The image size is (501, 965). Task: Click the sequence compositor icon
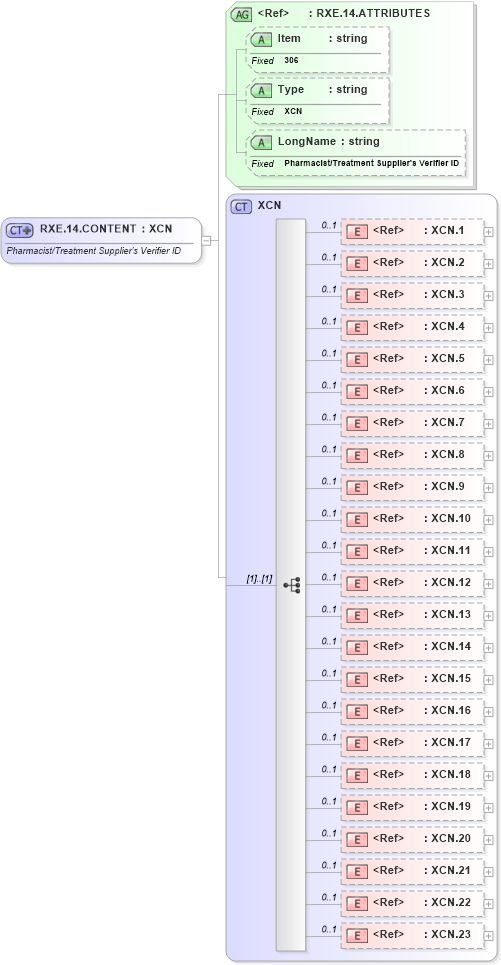pyautogui.click(x=292, y=585)
